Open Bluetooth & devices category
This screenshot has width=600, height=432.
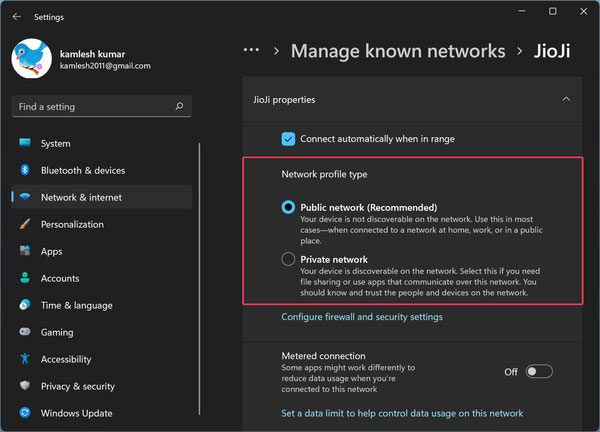[x=102, y=170]
